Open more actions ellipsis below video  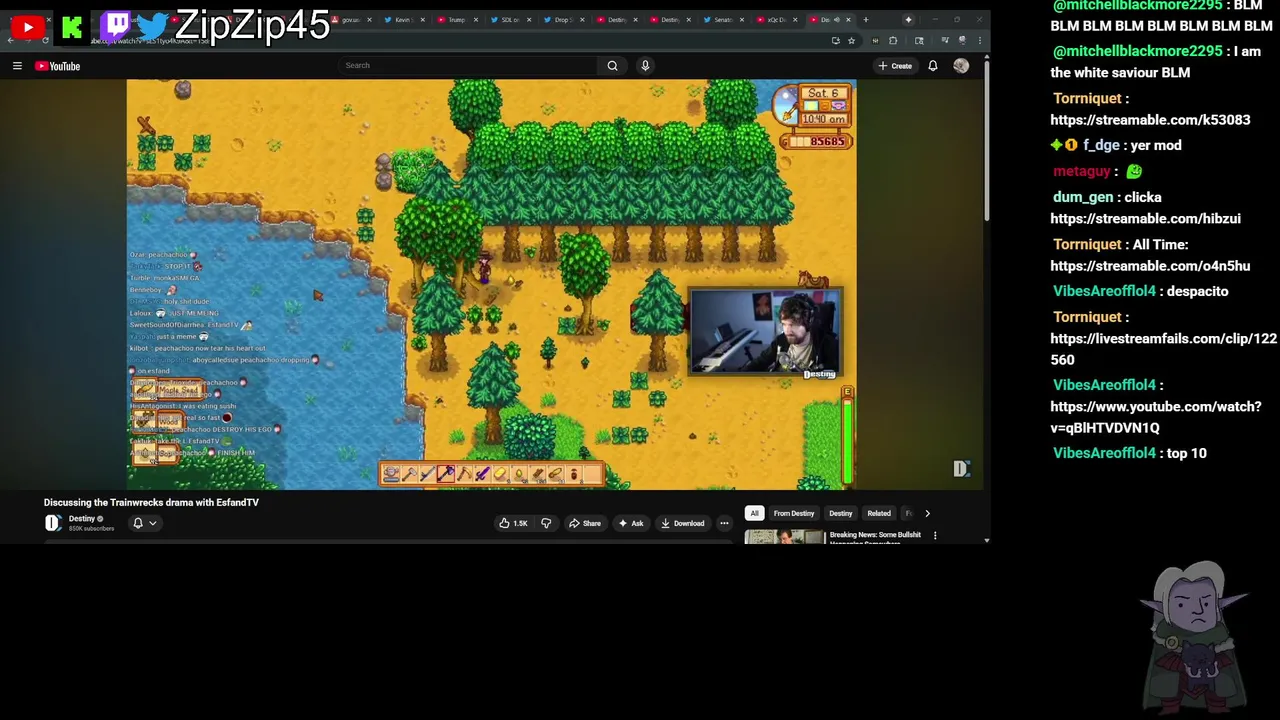(x=724, y=523)
